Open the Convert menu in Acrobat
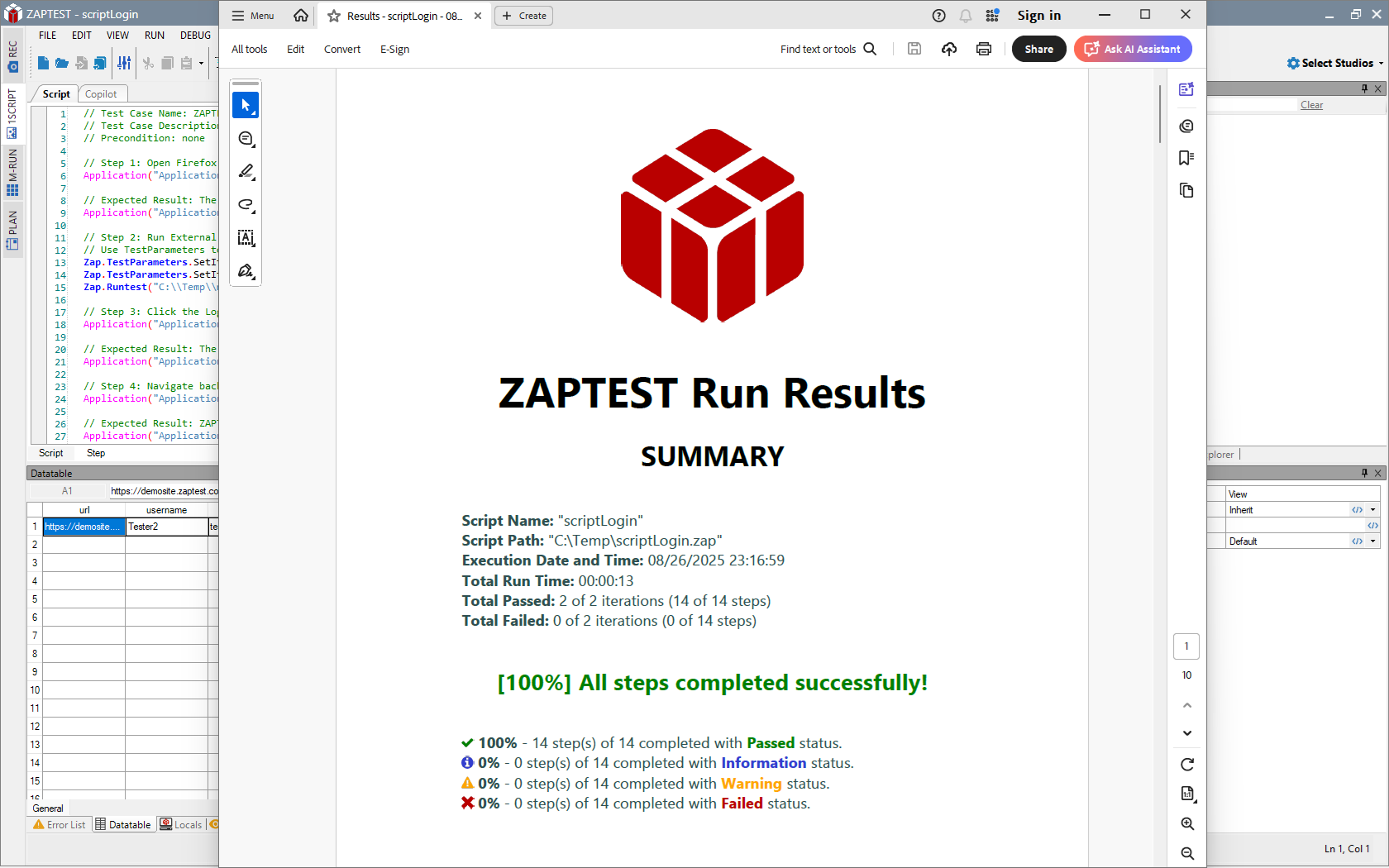This screenshot has height=868, width=1389. [x=342, y=50]
